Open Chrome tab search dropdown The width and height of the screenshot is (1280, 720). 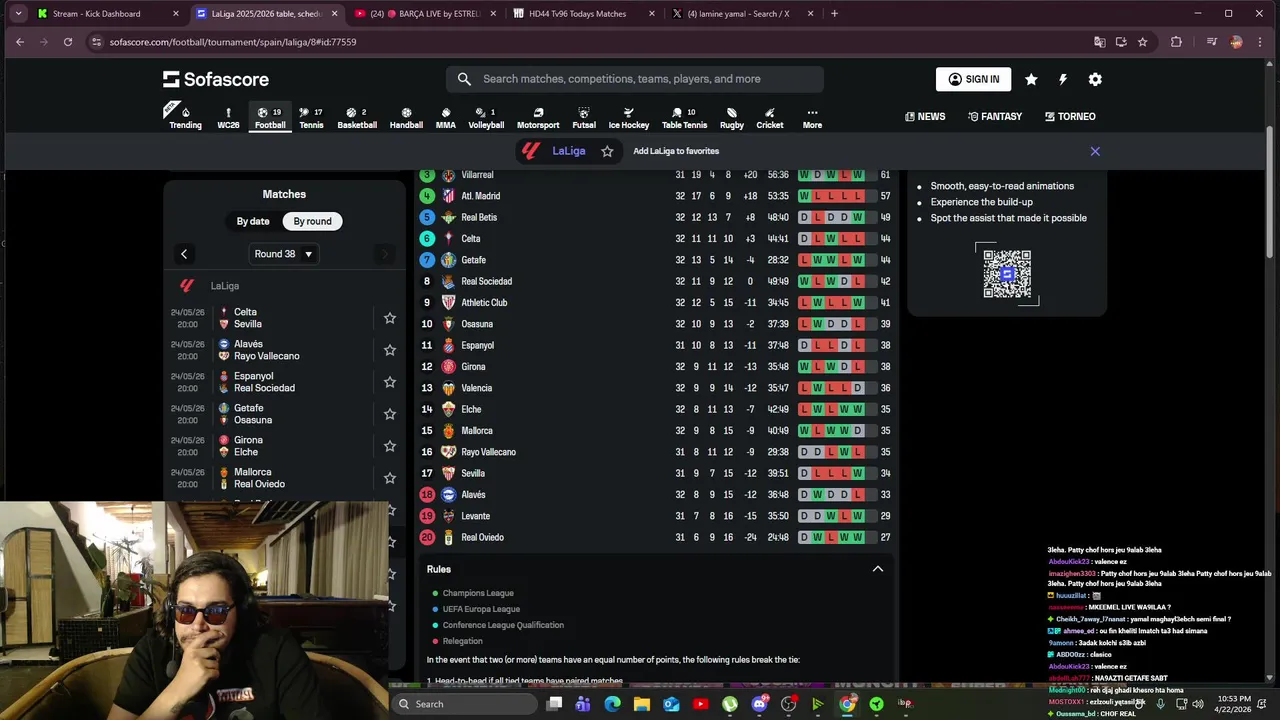pyautogui.click(x=18, y=14)
